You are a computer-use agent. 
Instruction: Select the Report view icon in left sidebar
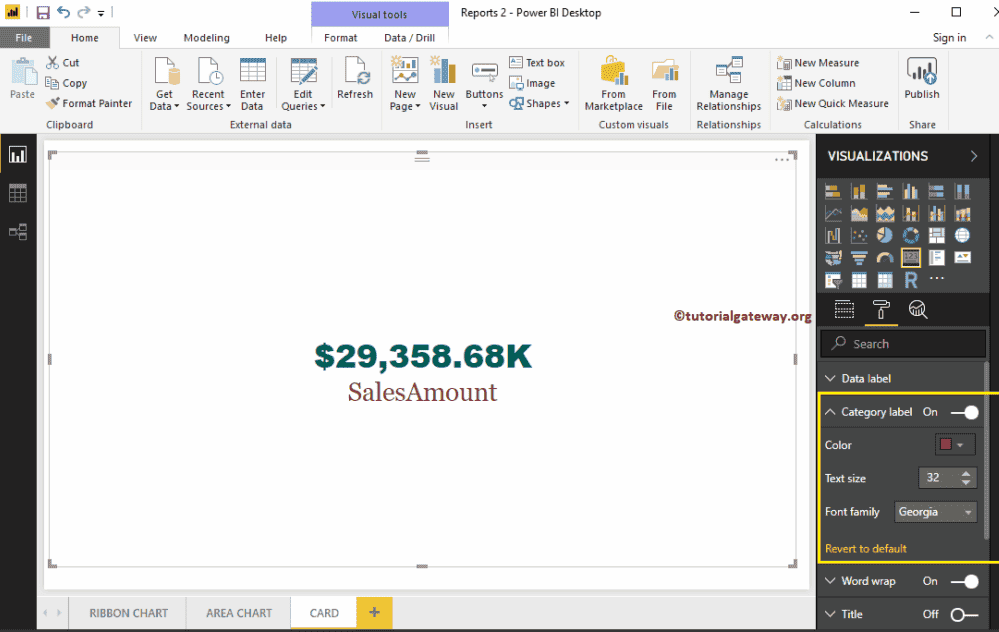pos(17,155)
